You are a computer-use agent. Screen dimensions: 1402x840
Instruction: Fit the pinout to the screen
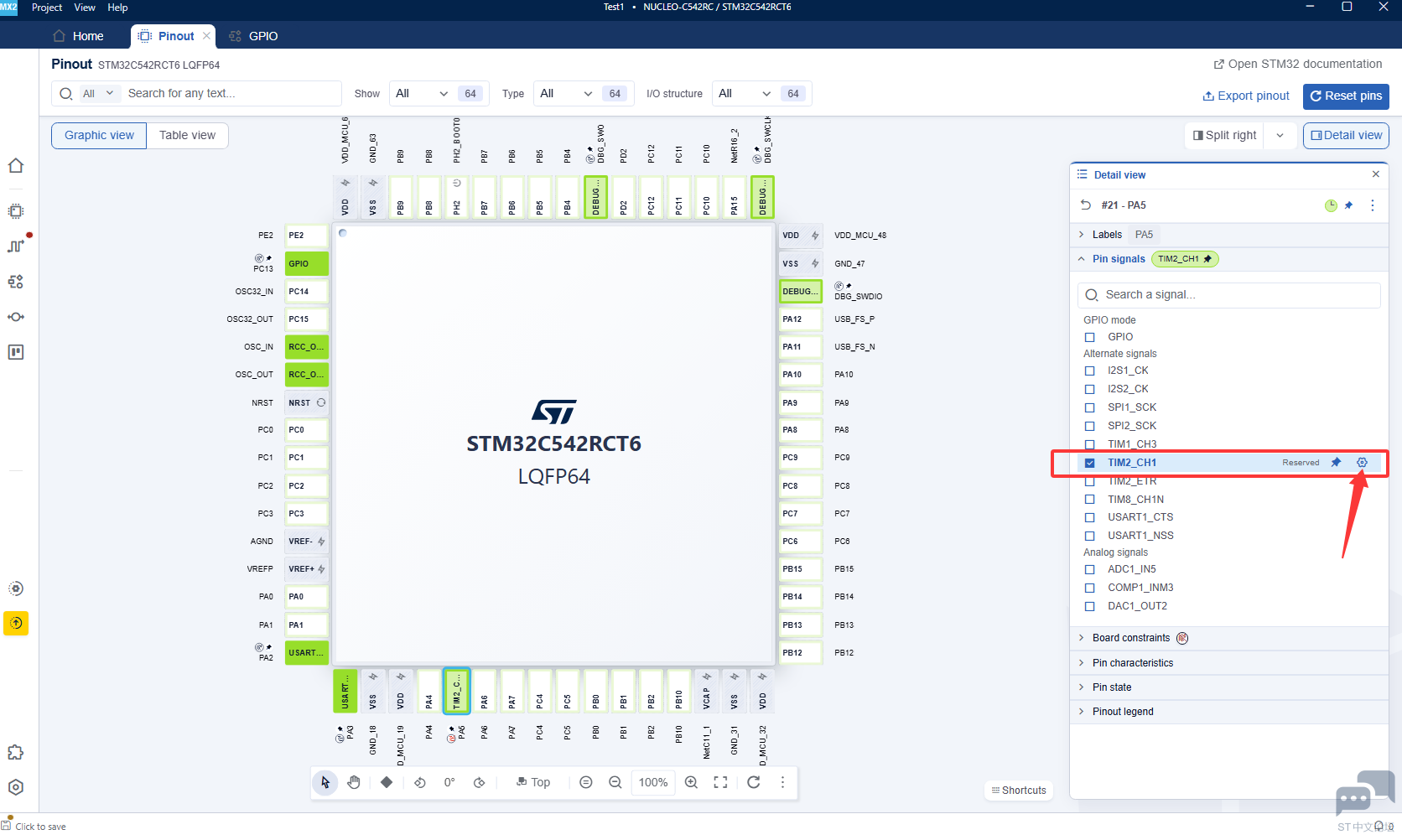coord(720,782)
